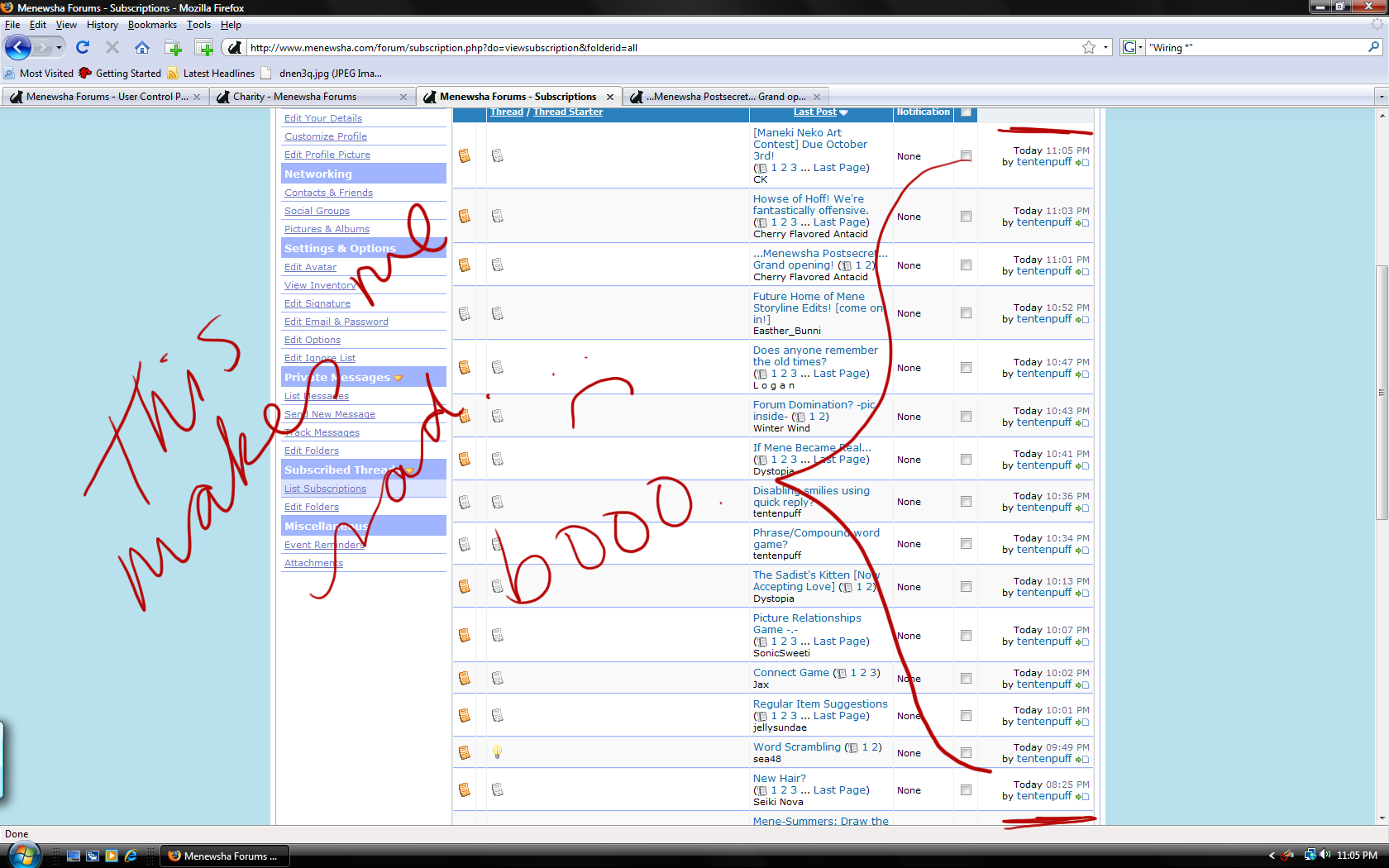
Task: Click folder icon for Picture Relationships Game
Action: (x=465, y=635)
